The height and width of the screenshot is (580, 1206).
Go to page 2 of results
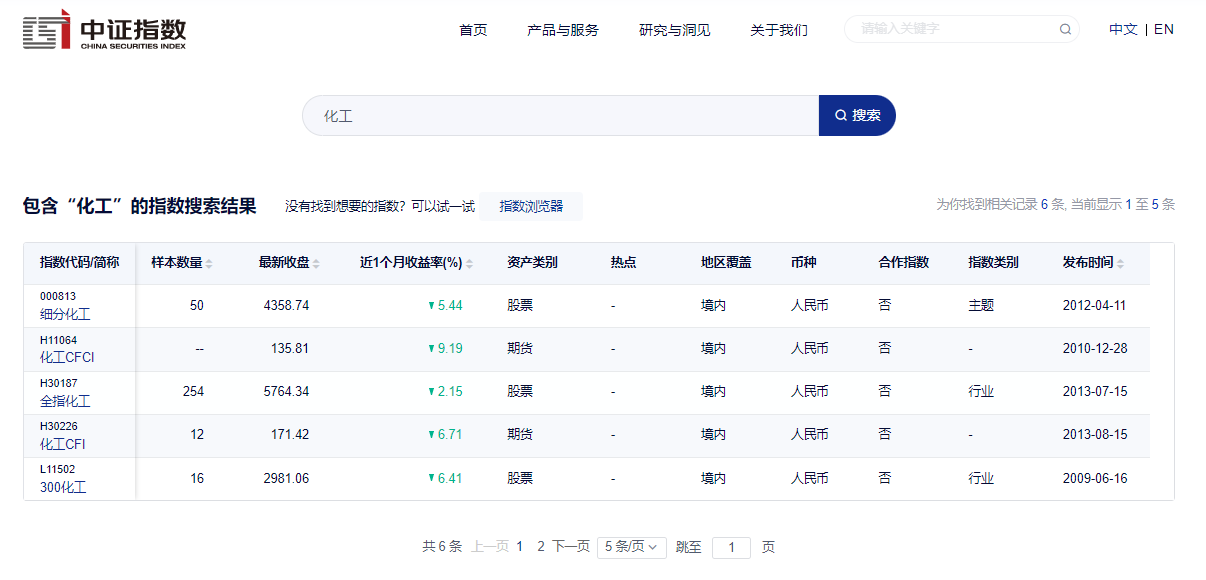pos(541,547)
